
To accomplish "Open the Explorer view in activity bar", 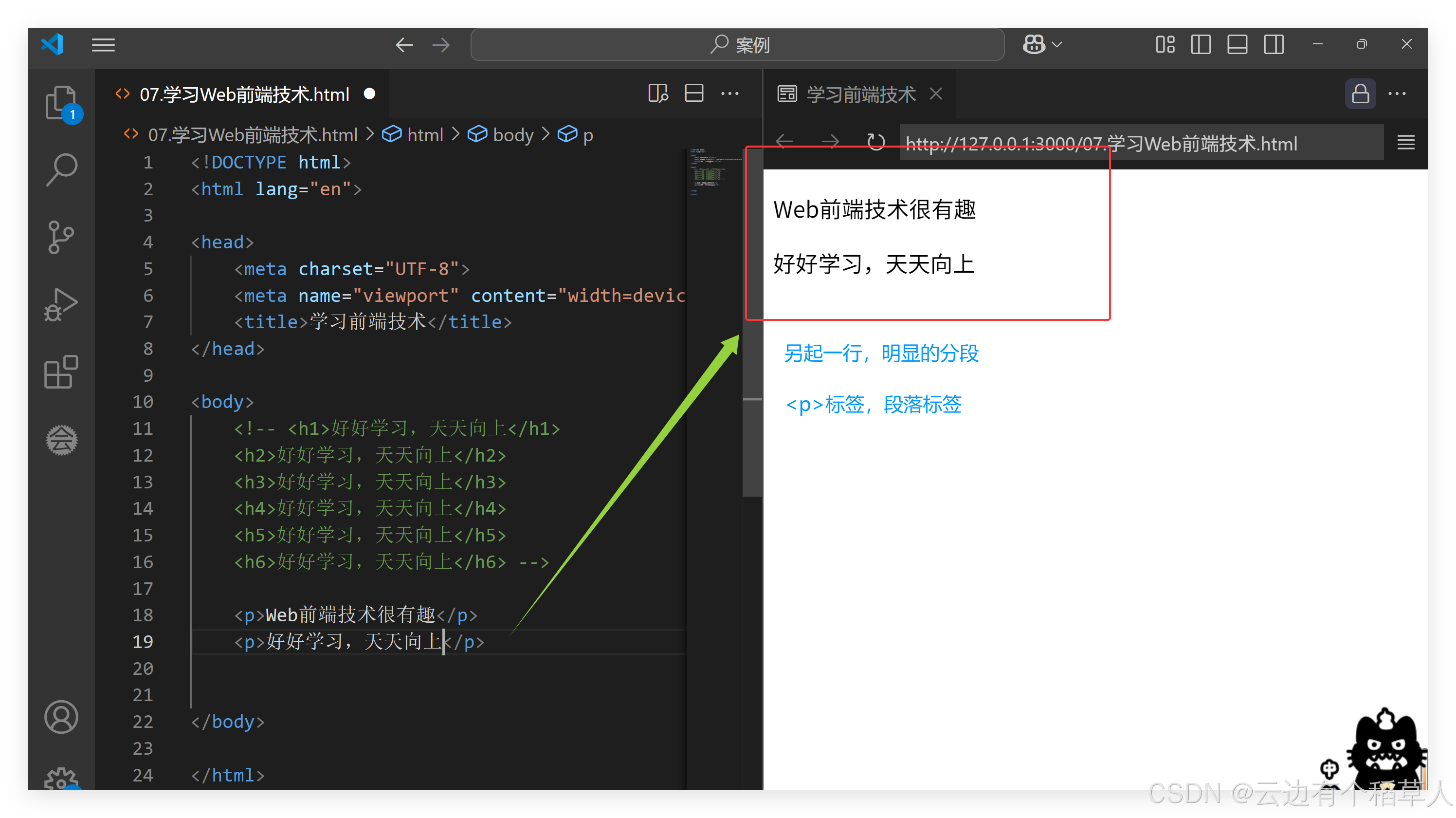I will pos(61,102).
